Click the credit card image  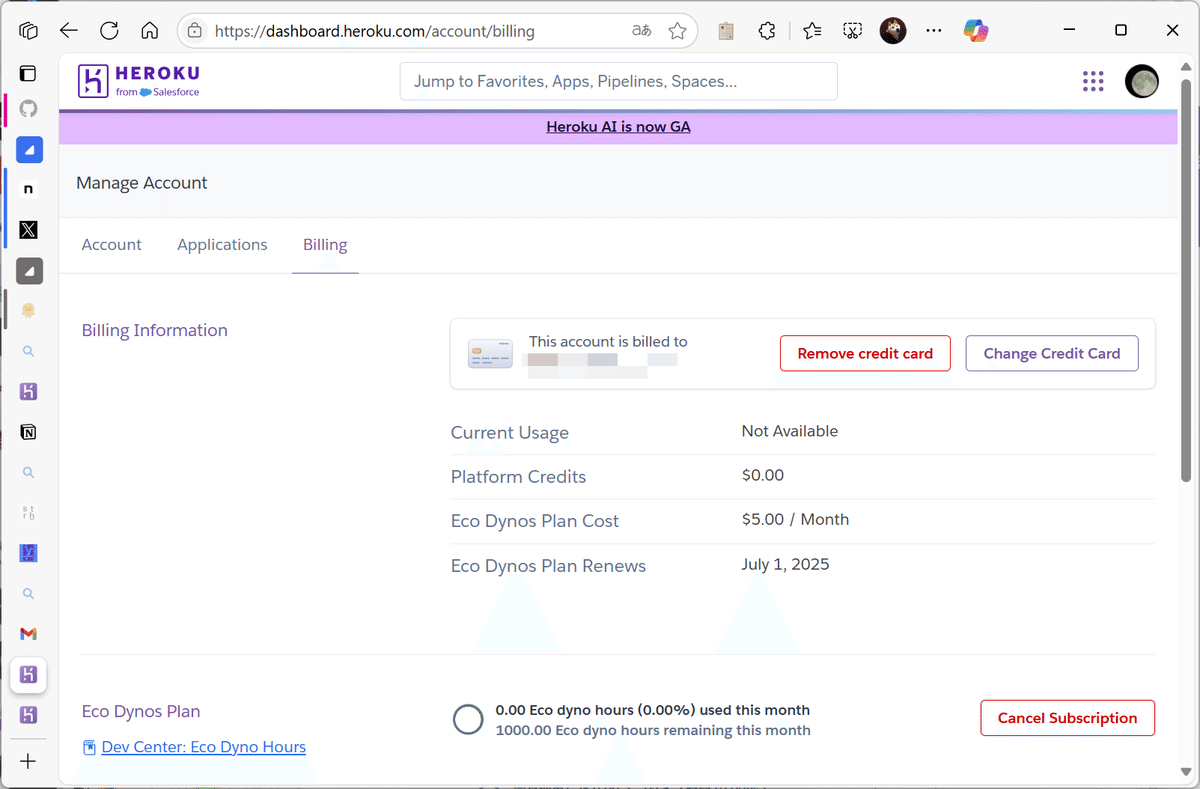(x=490, y=354)
